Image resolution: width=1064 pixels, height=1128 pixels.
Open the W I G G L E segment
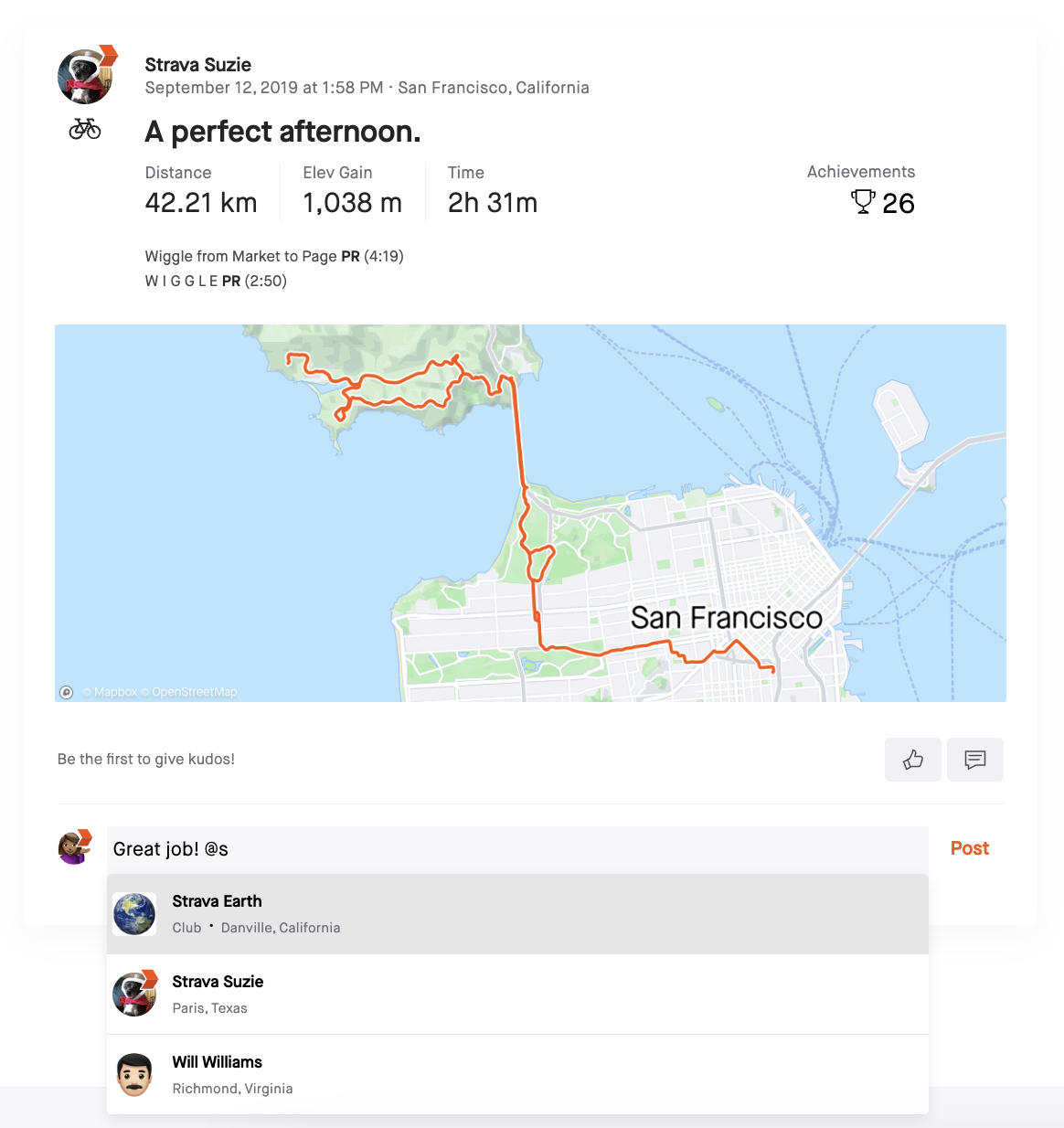tap(181, 281)
